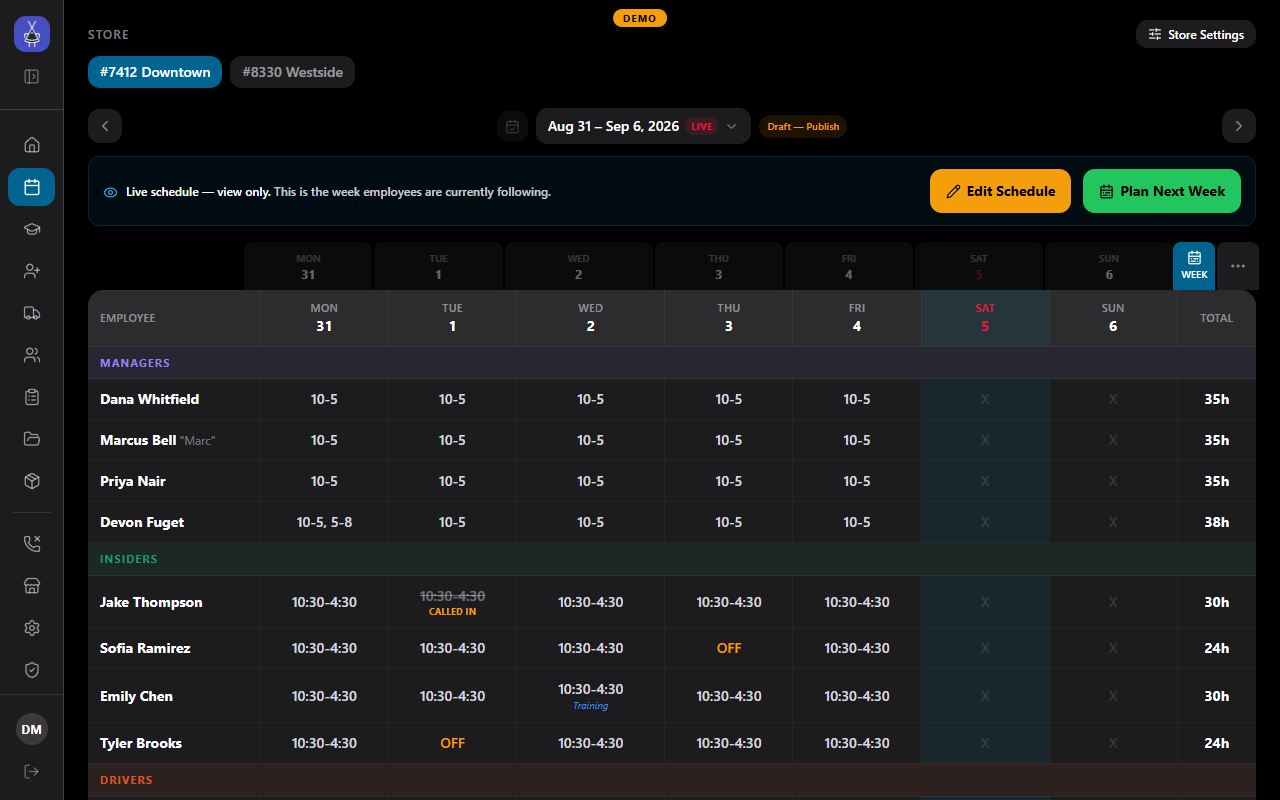Click the Draft — Publish badge

[x=803, y=127]
